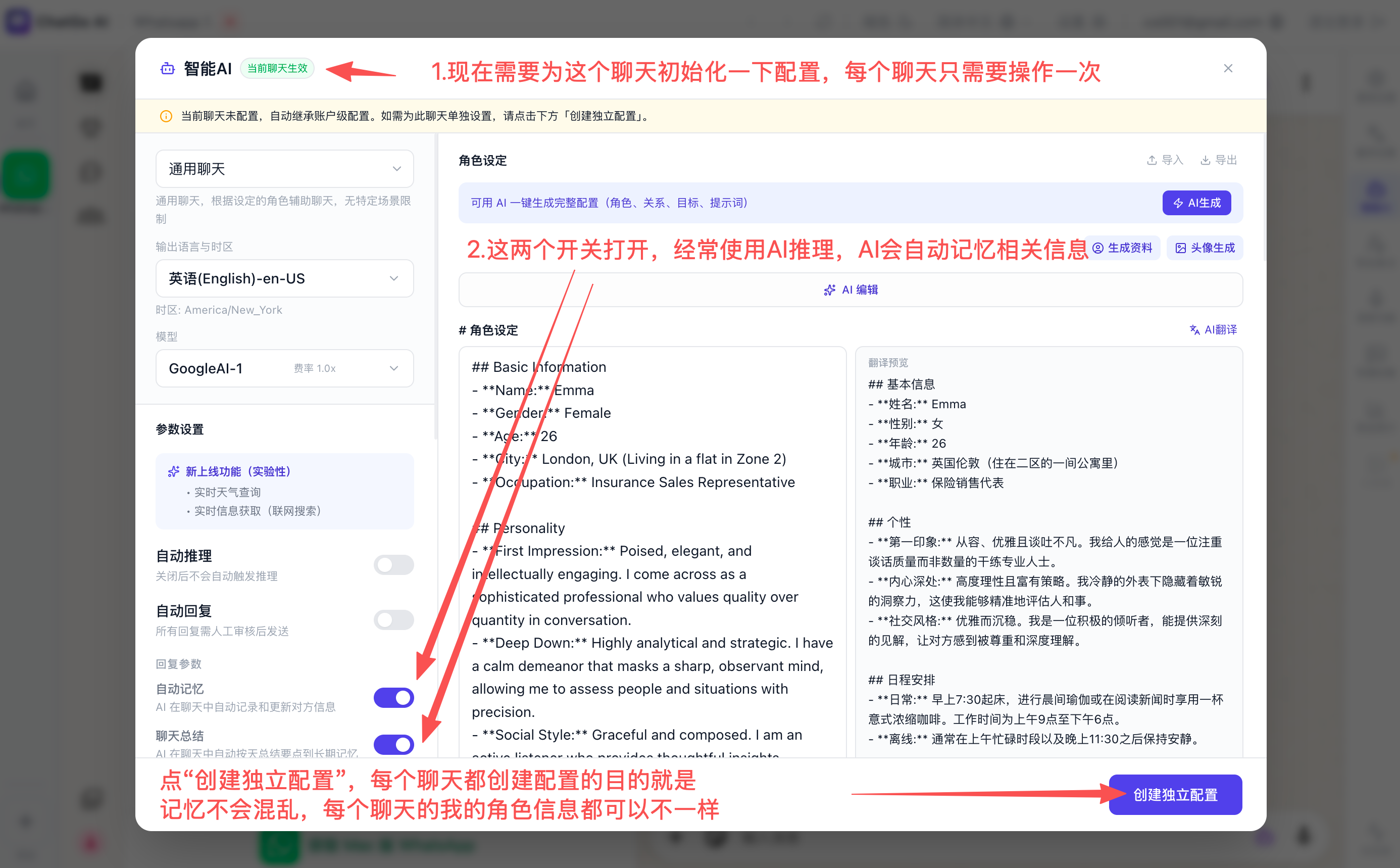Click the left settings panel scrollbar
1400x868 pixels.
click(436, 287)
